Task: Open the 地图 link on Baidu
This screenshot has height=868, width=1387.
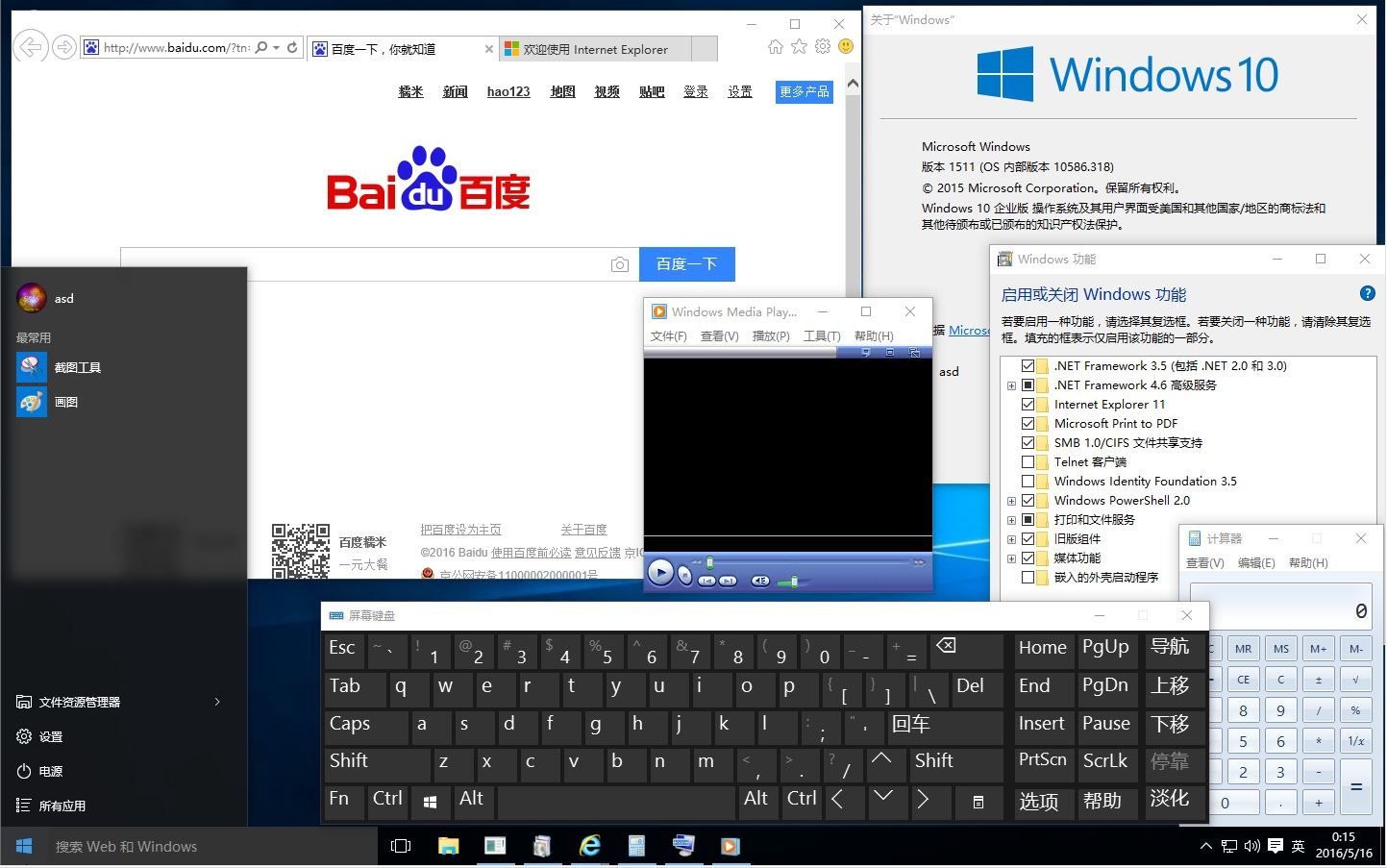Action: (x=562, y=91)
